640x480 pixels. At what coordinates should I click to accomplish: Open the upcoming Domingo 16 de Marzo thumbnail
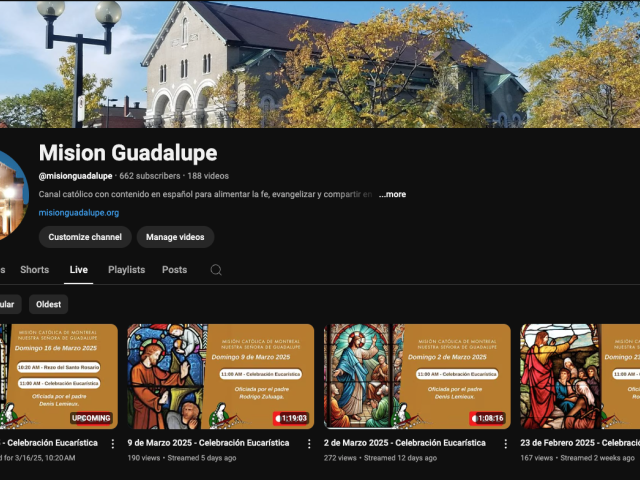point(59,376)
